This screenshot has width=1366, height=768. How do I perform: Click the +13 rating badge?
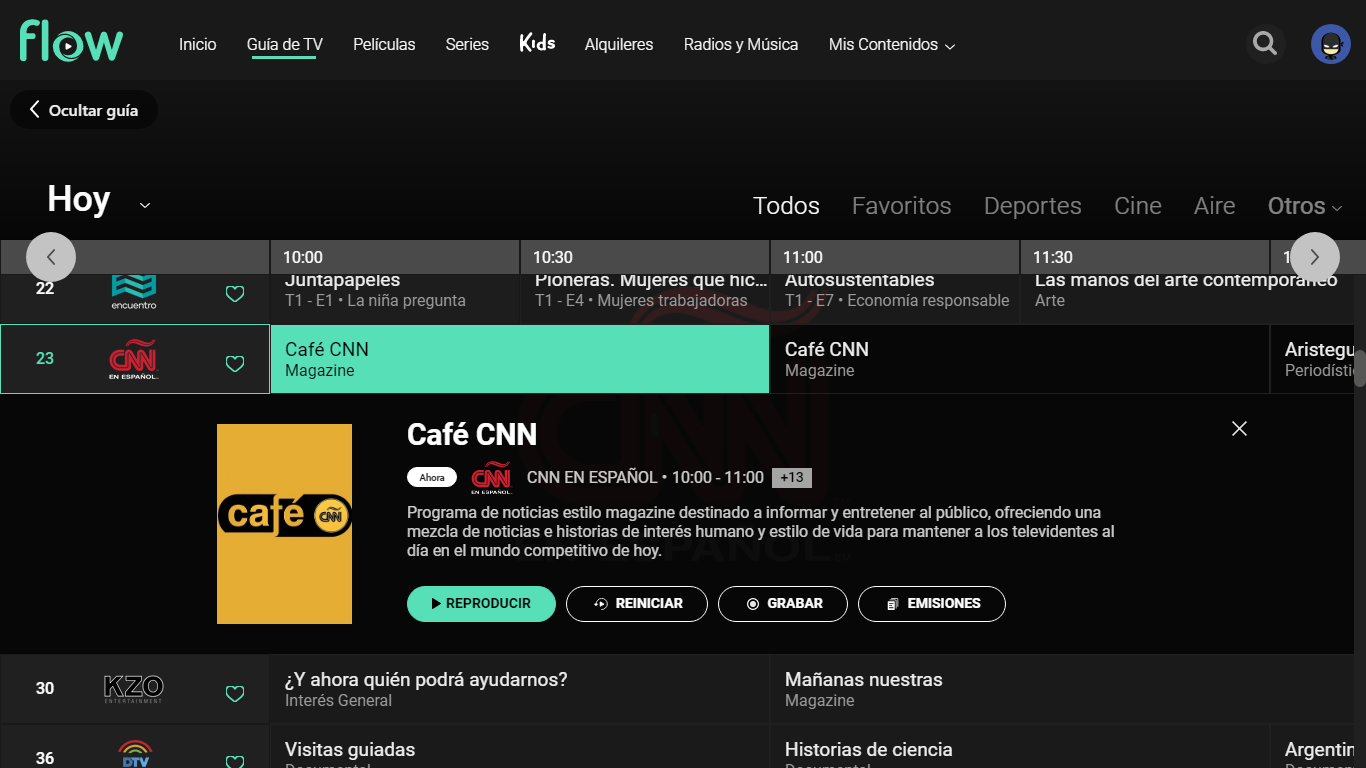coord(792,478)
